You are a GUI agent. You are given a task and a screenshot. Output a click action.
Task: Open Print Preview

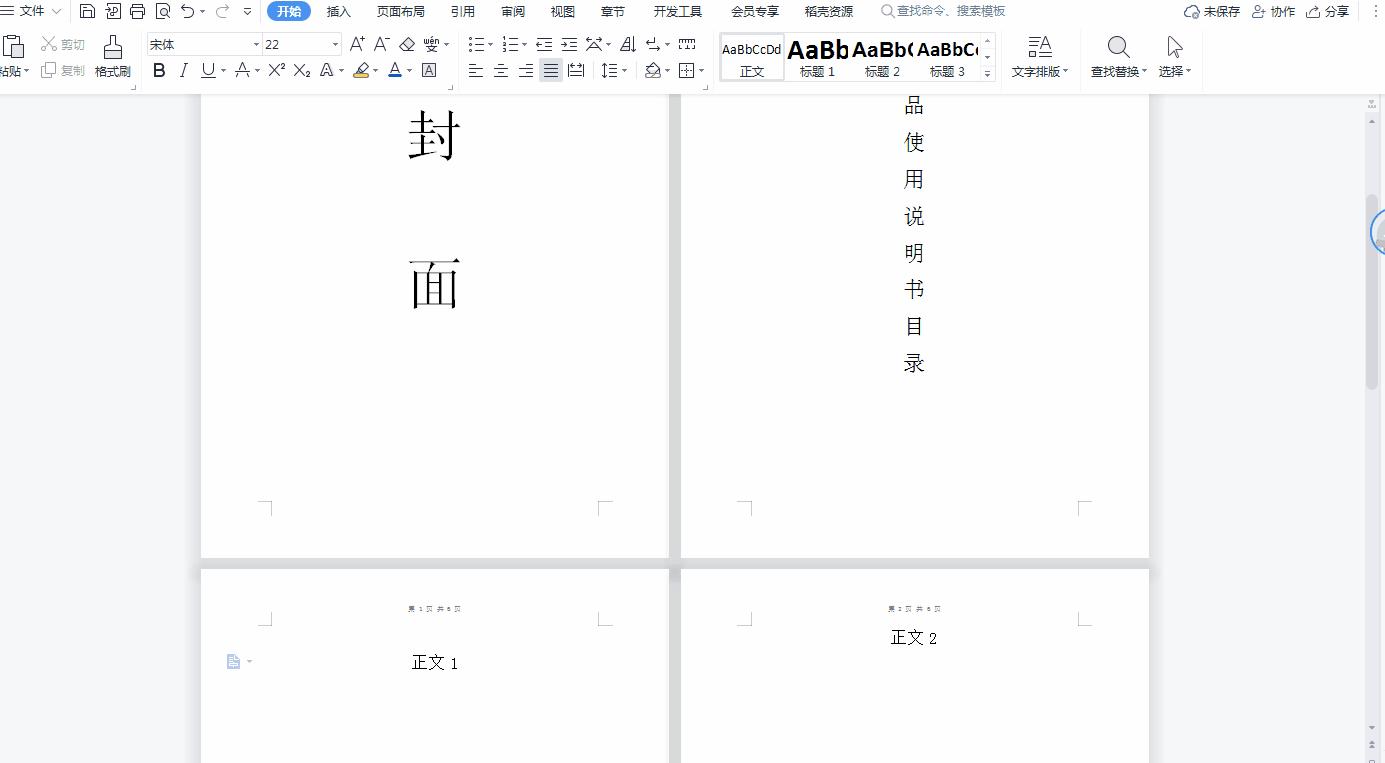(x=162, y=12)
